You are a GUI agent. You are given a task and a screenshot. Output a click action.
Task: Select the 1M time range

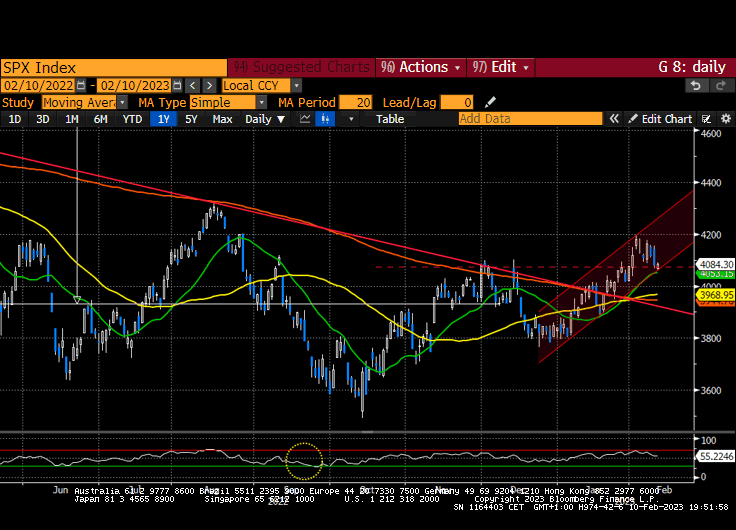click(x=71, y=119)
